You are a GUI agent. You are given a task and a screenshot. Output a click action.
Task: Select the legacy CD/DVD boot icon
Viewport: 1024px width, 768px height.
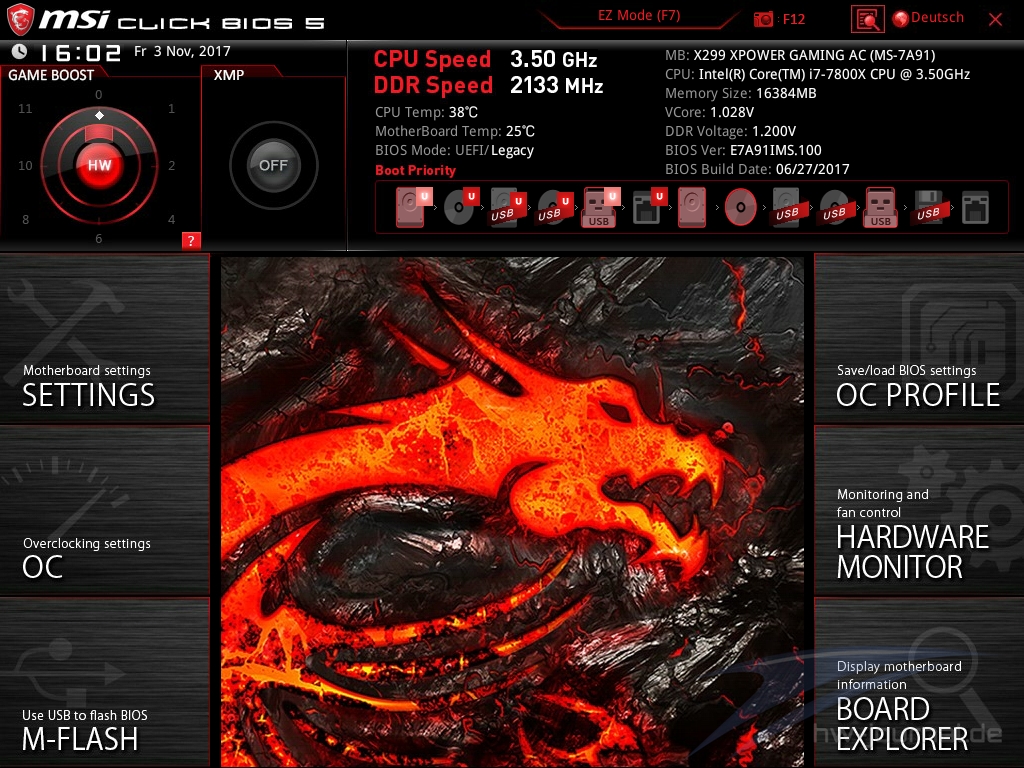point(740,208)
